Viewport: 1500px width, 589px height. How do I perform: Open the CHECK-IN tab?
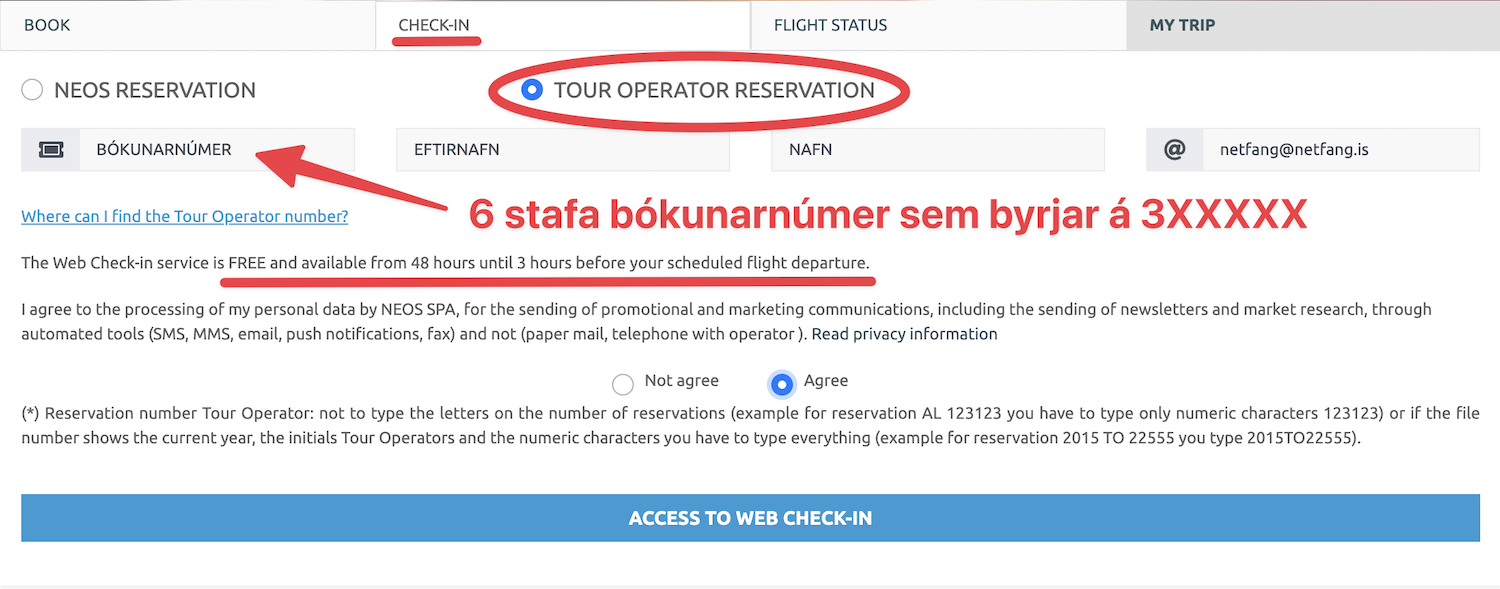[x=434, y=25]
